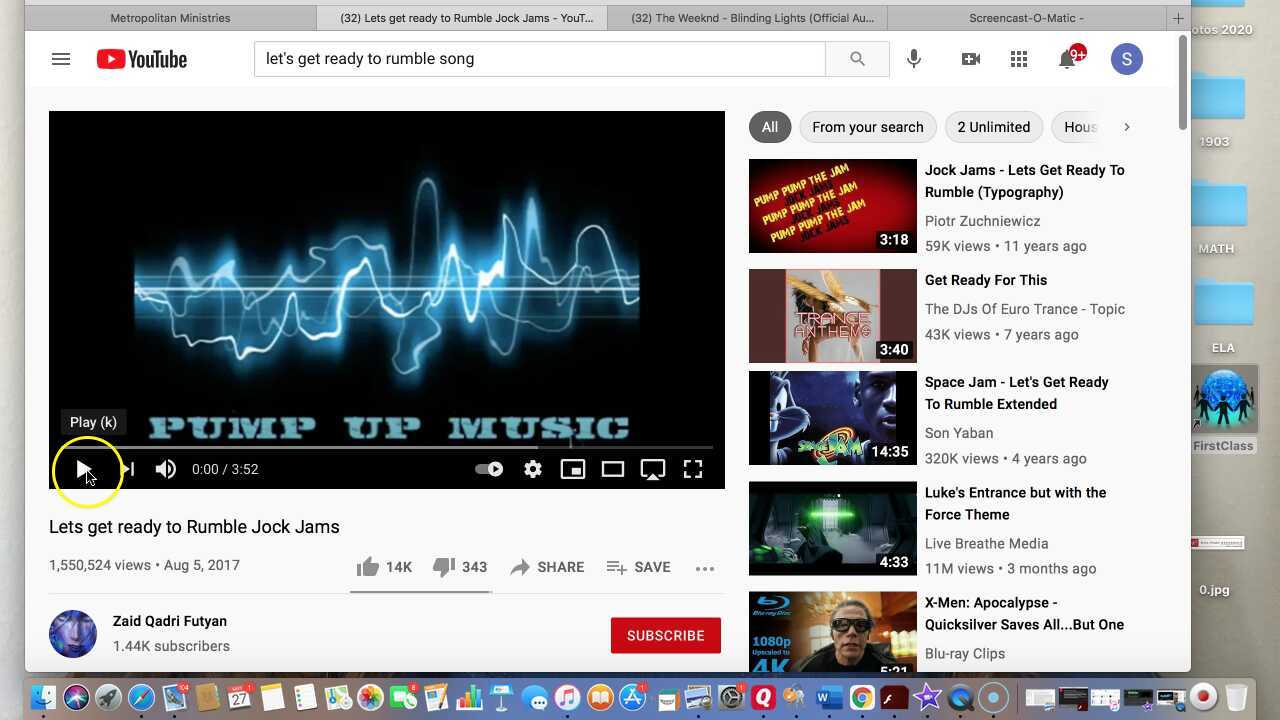Switch to miniplayer mode

click(x=573, y=469)
